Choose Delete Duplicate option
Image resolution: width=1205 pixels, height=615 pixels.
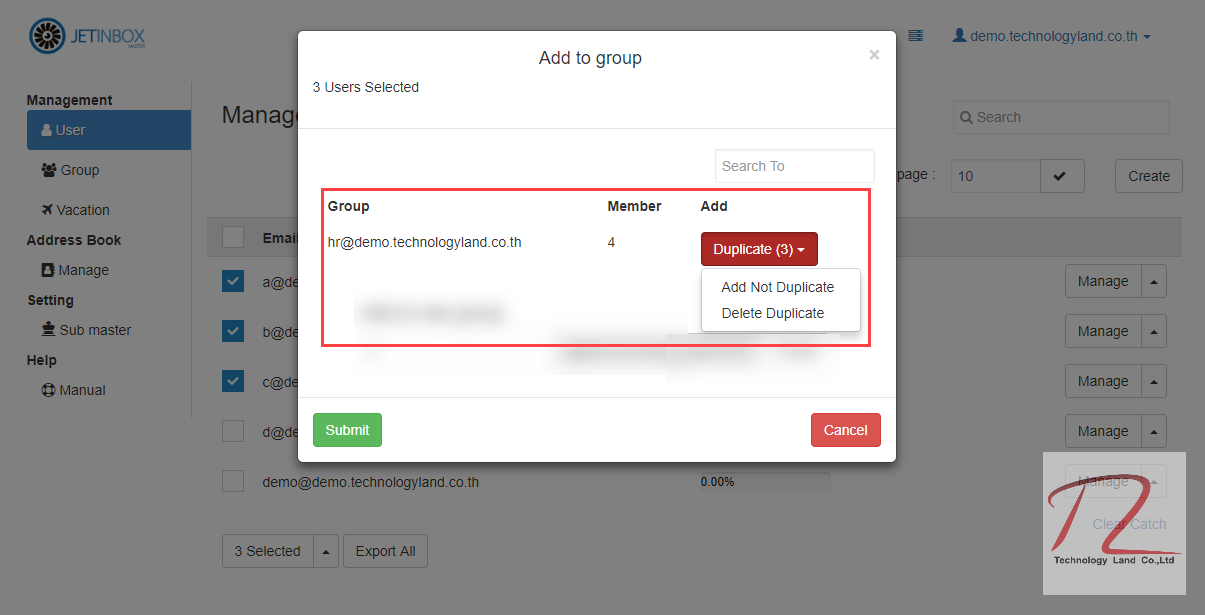tap(772, 313)
